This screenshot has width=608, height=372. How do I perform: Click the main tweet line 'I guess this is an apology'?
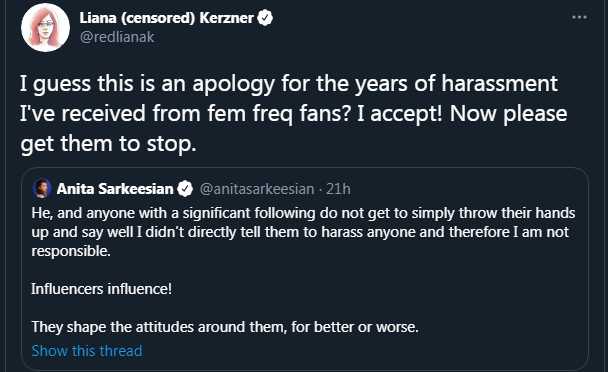point(289,83)
